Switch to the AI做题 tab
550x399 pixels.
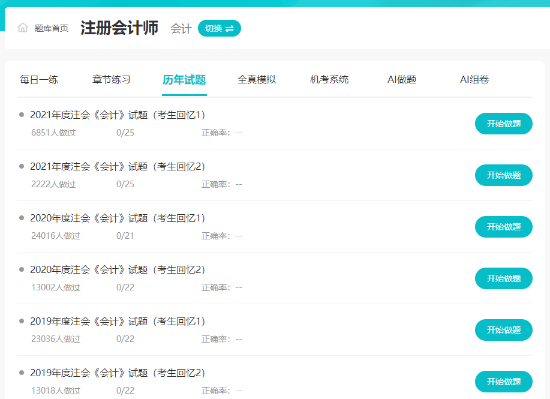pyautogui.click(x=402, y=80)
